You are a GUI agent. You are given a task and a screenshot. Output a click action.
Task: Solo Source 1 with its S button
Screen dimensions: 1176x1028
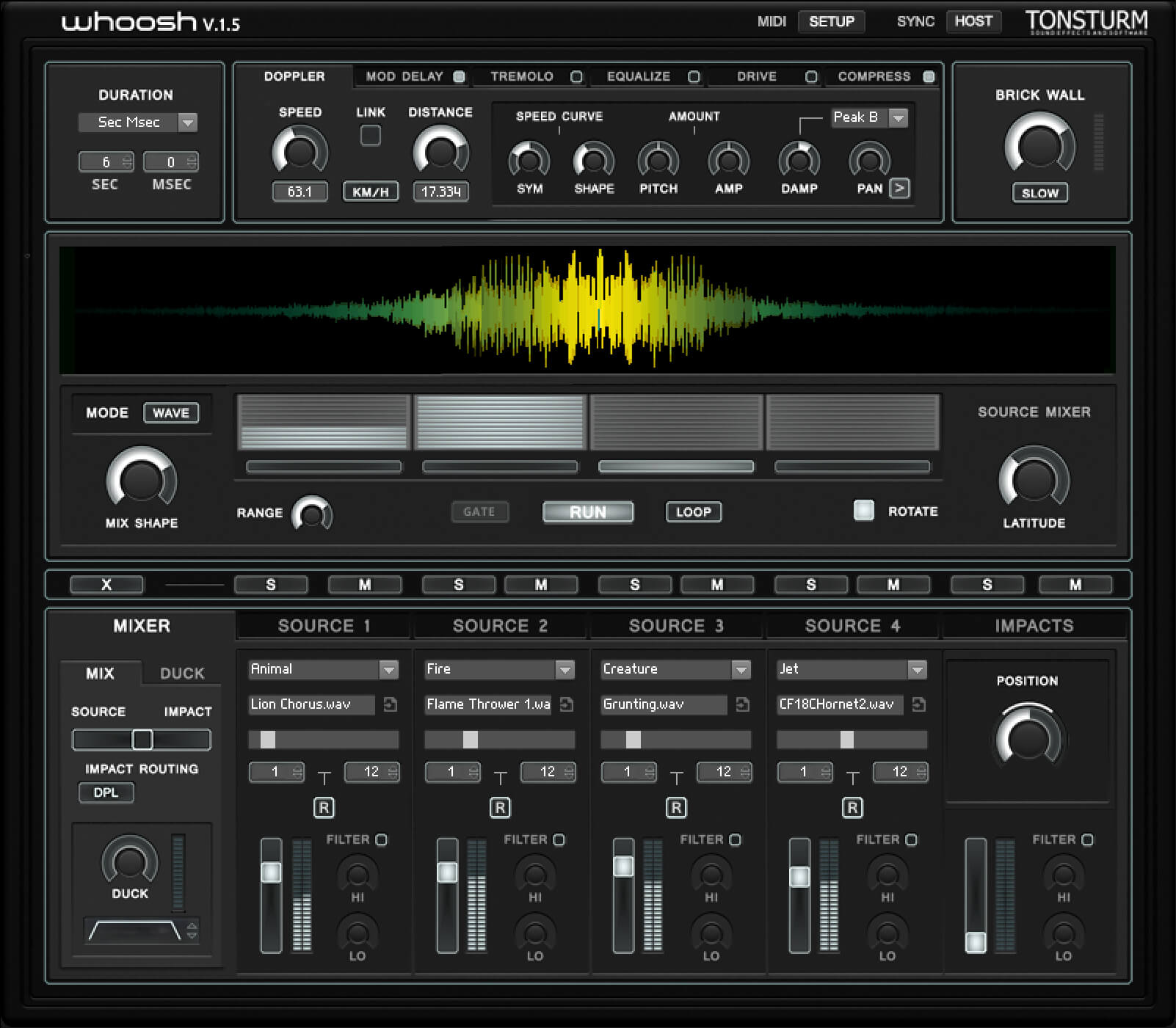tap(271, 585)
